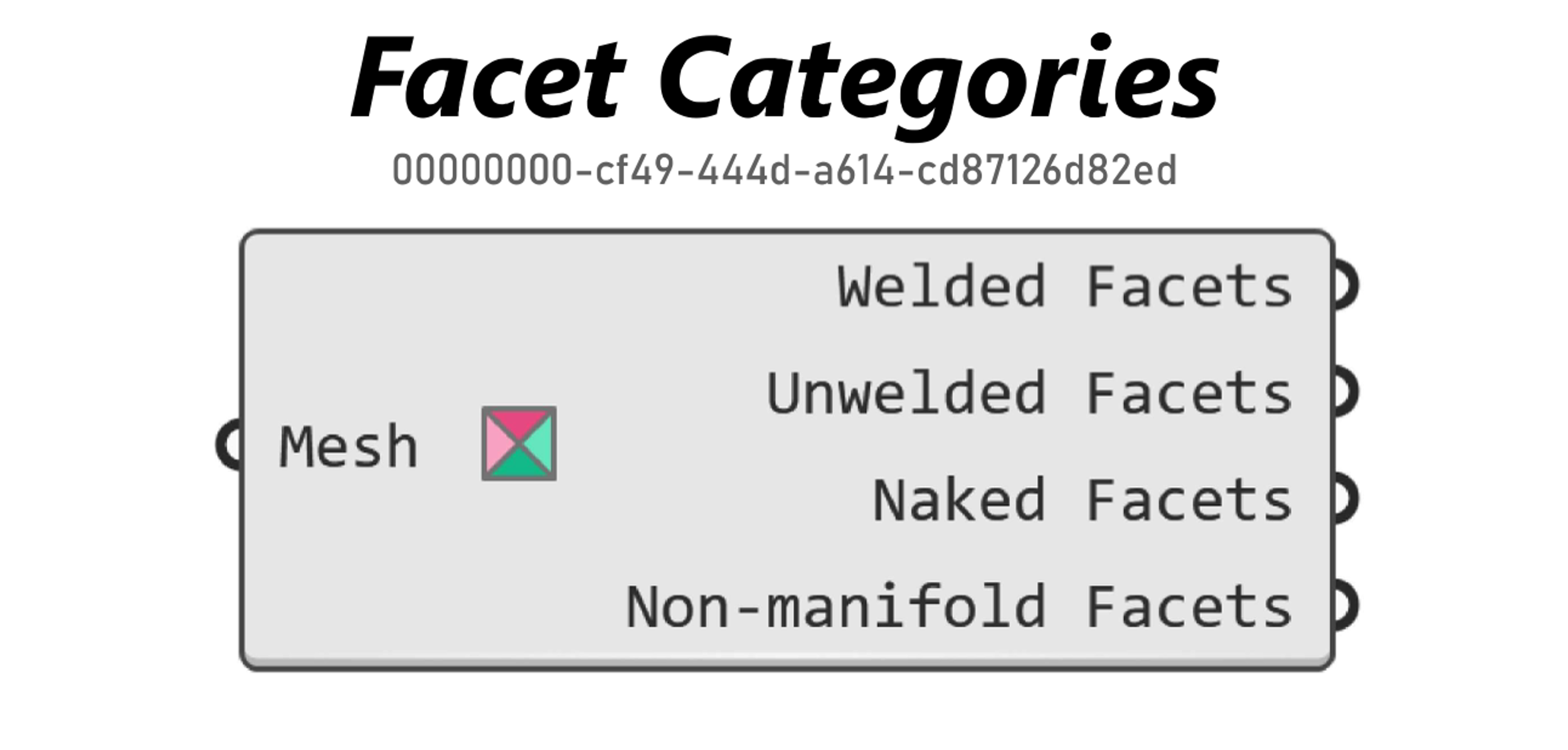Select the Mesh input parameter label
1568x750 pixels.
point(349,446)
